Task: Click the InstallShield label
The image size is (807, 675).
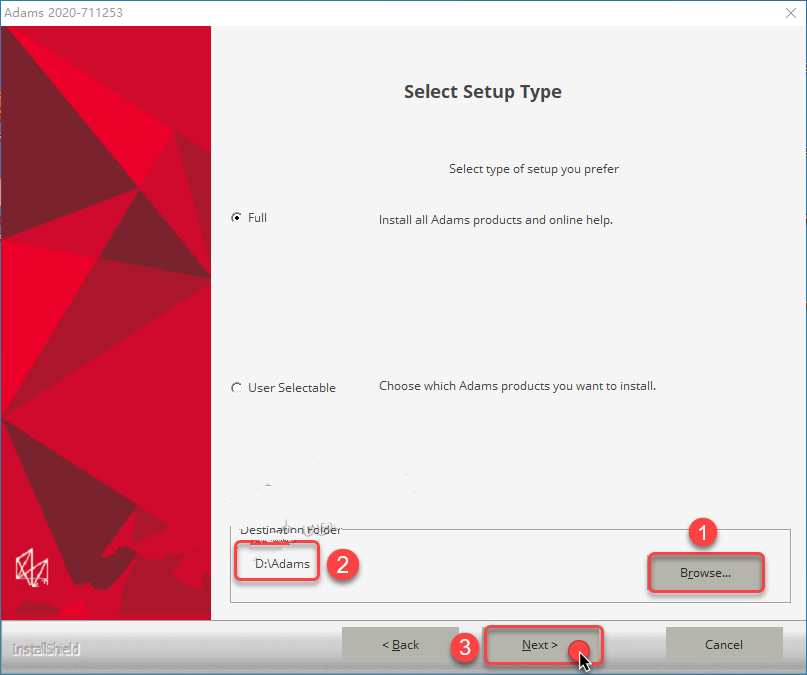Action: click(x=46, y=649)
